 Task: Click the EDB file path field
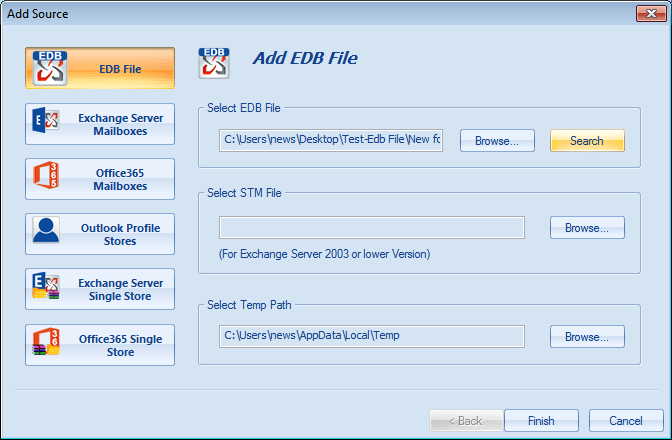[x=331, y=141]
